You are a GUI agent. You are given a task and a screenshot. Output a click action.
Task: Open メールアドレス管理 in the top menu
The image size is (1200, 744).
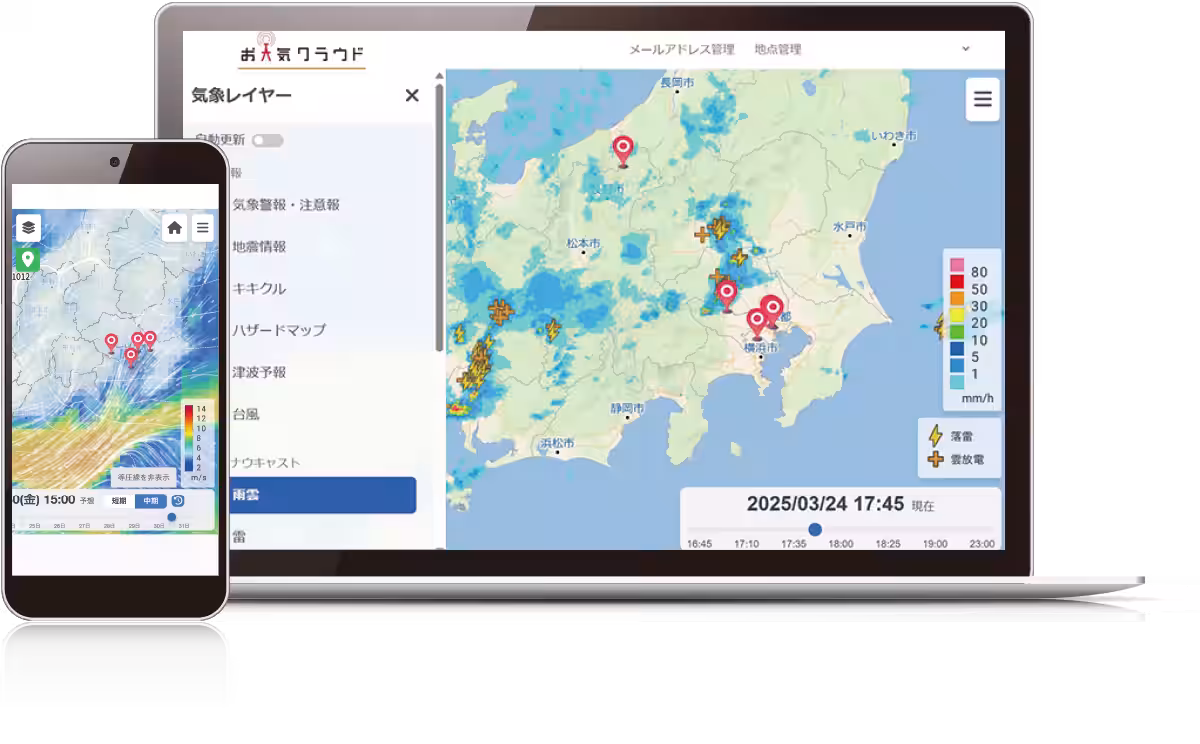click(681, 49)
